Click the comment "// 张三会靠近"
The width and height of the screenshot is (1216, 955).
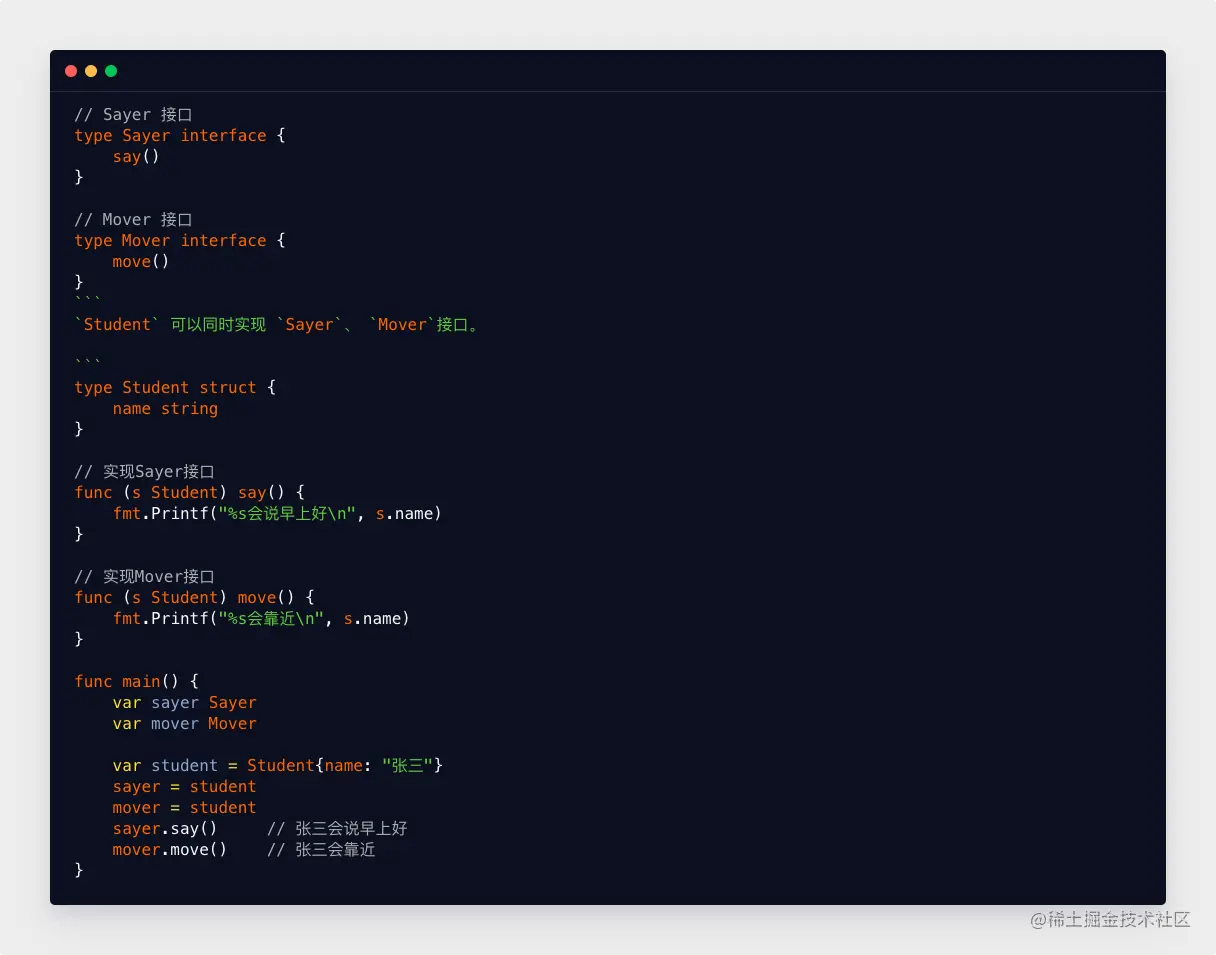(321, 850)
